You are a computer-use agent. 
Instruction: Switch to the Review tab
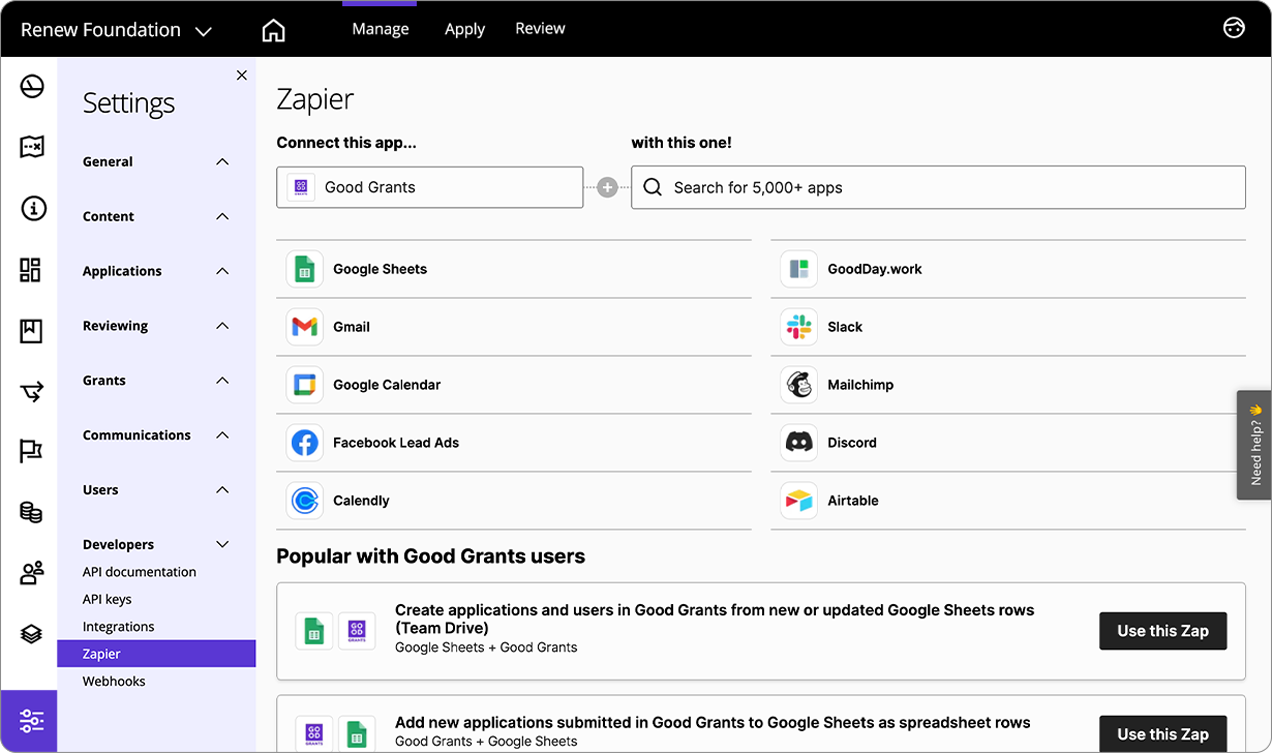(540, 29)
